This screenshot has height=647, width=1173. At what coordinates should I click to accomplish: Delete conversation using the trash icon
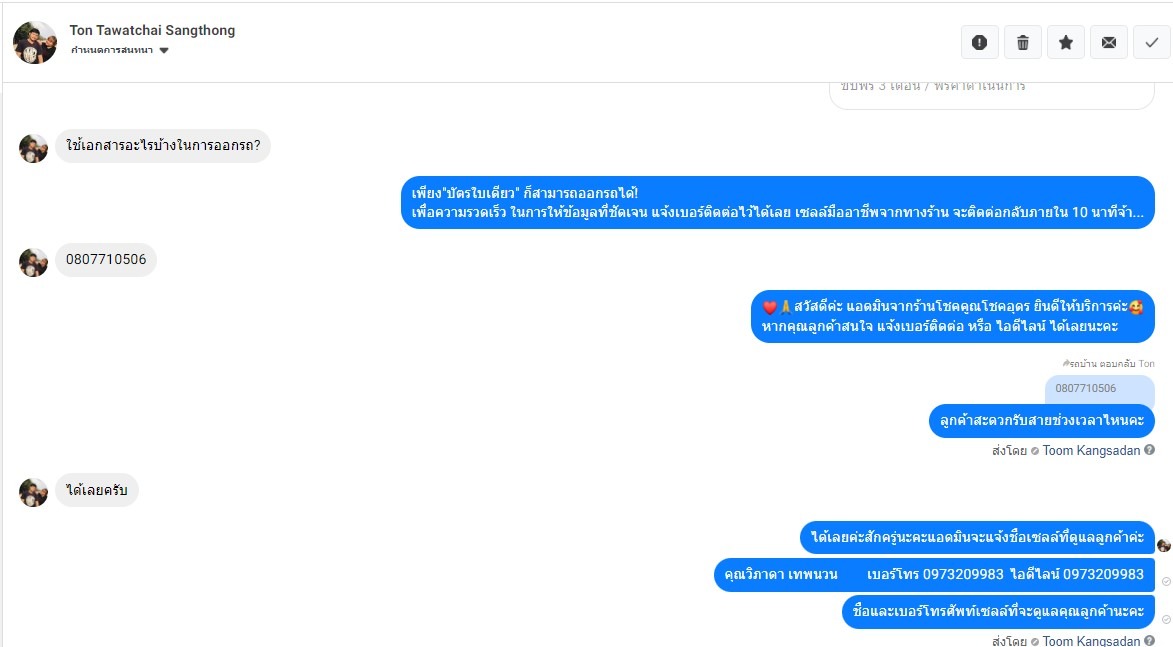coord(1023,43)
